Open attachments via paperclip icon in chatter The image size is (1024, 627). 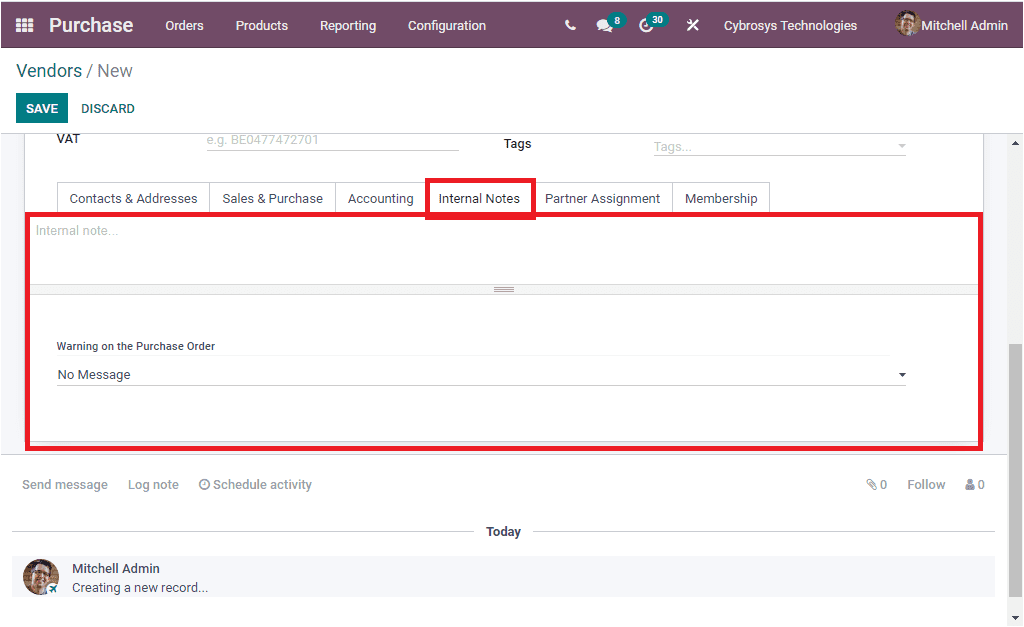pos(869,484)
